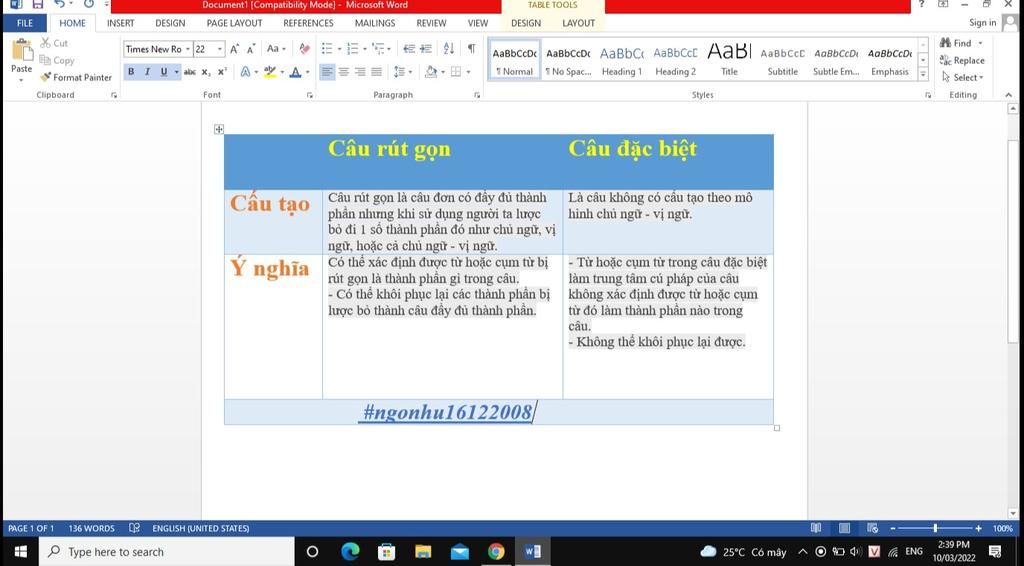Apply superscript formatting
Viewport: 1024px width, 566px height.
click(x=222, y=72)
